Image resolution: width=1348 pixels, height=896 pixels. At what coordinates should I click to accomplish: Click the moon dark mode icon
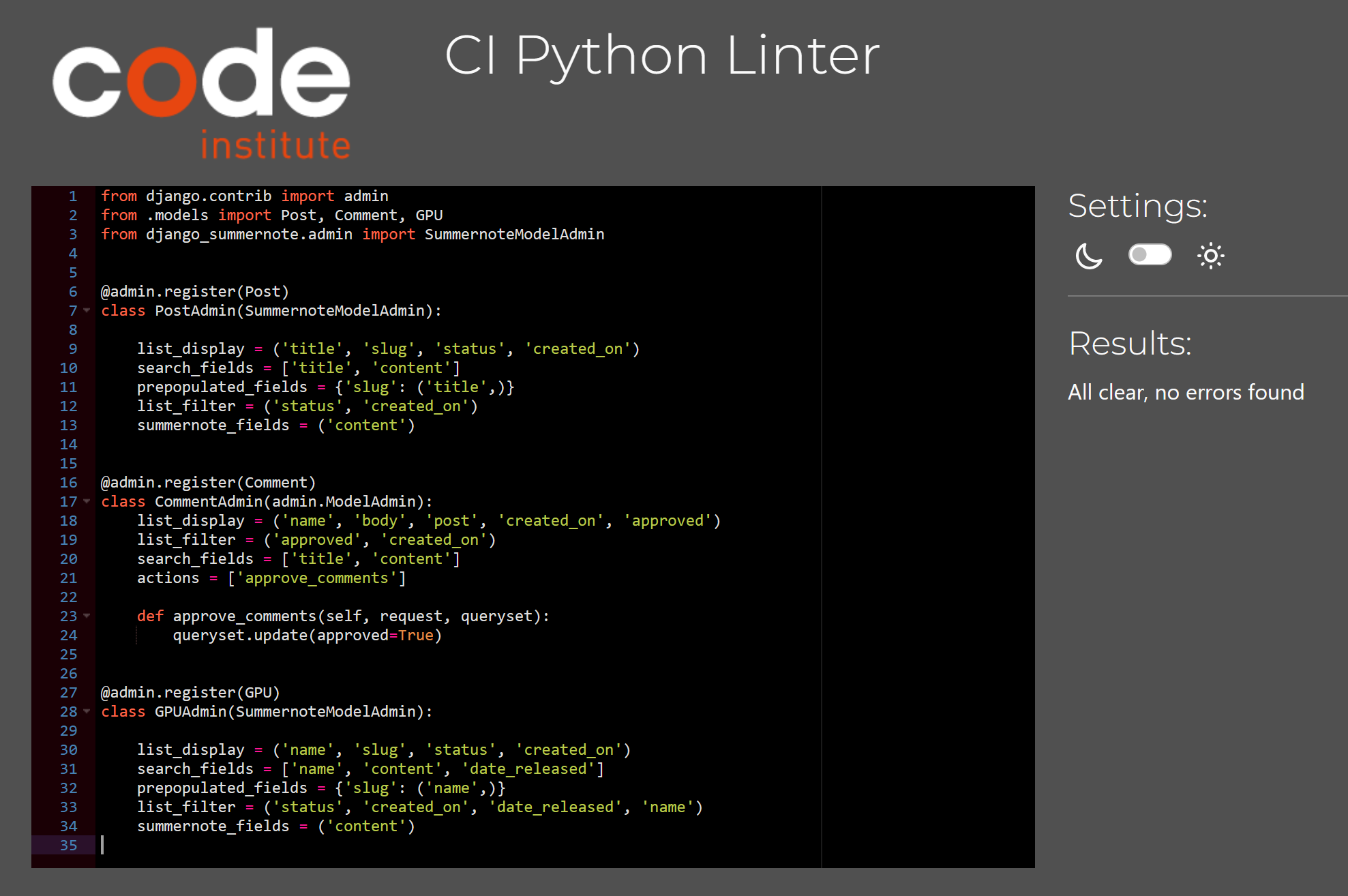[x=1088, y=256]
